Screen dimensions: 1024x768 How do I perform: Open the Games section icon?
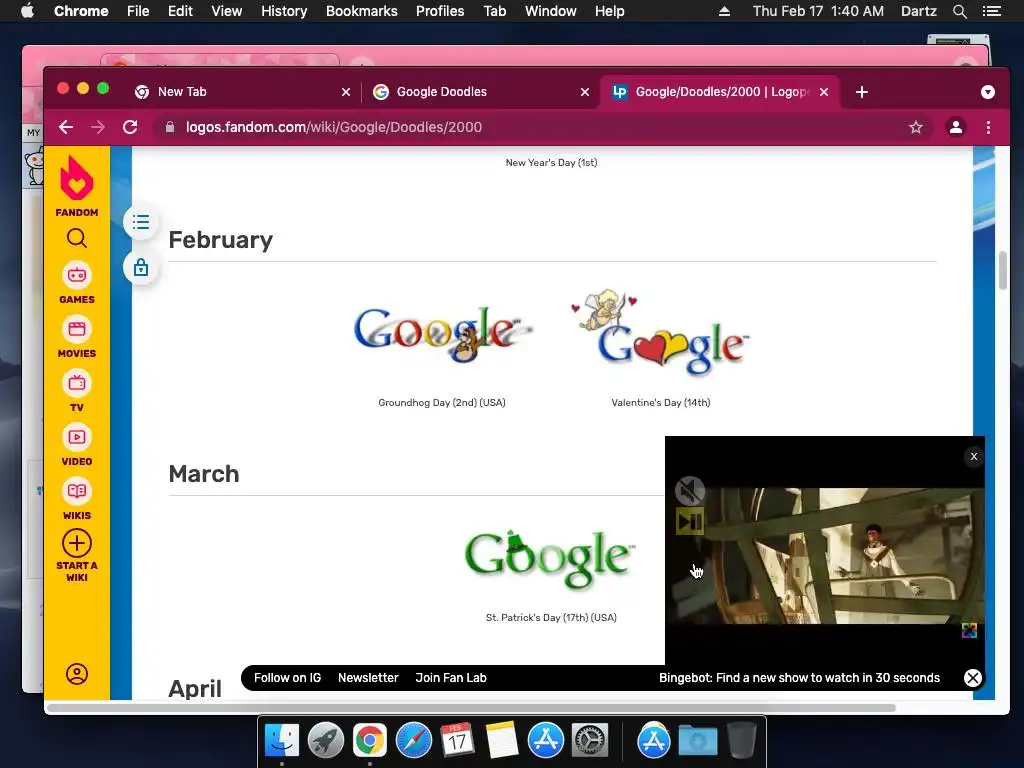tap(76, 275)
